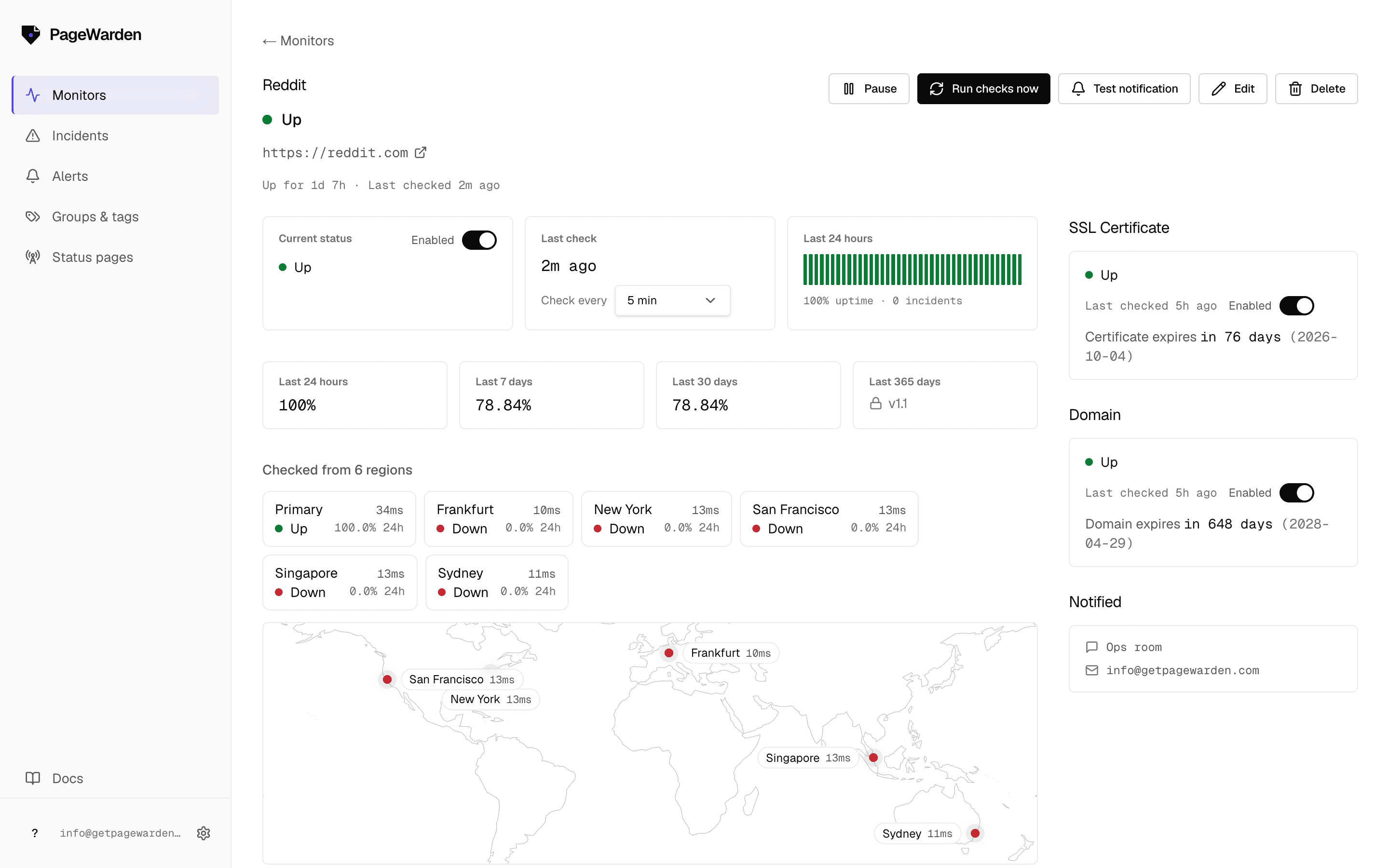Click the Status pages broadcast icon

pos(33,257)
